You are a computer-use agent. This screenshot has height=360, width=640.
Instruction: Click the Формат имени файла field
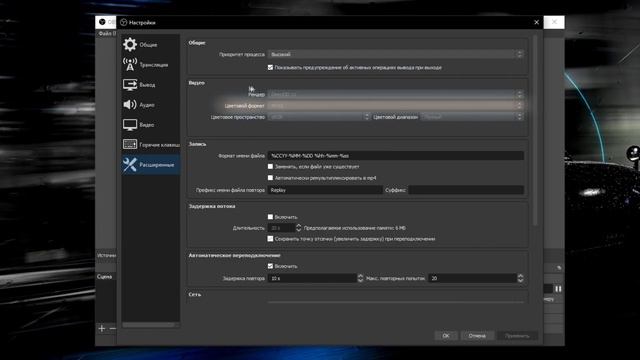[x=396, y=156]
